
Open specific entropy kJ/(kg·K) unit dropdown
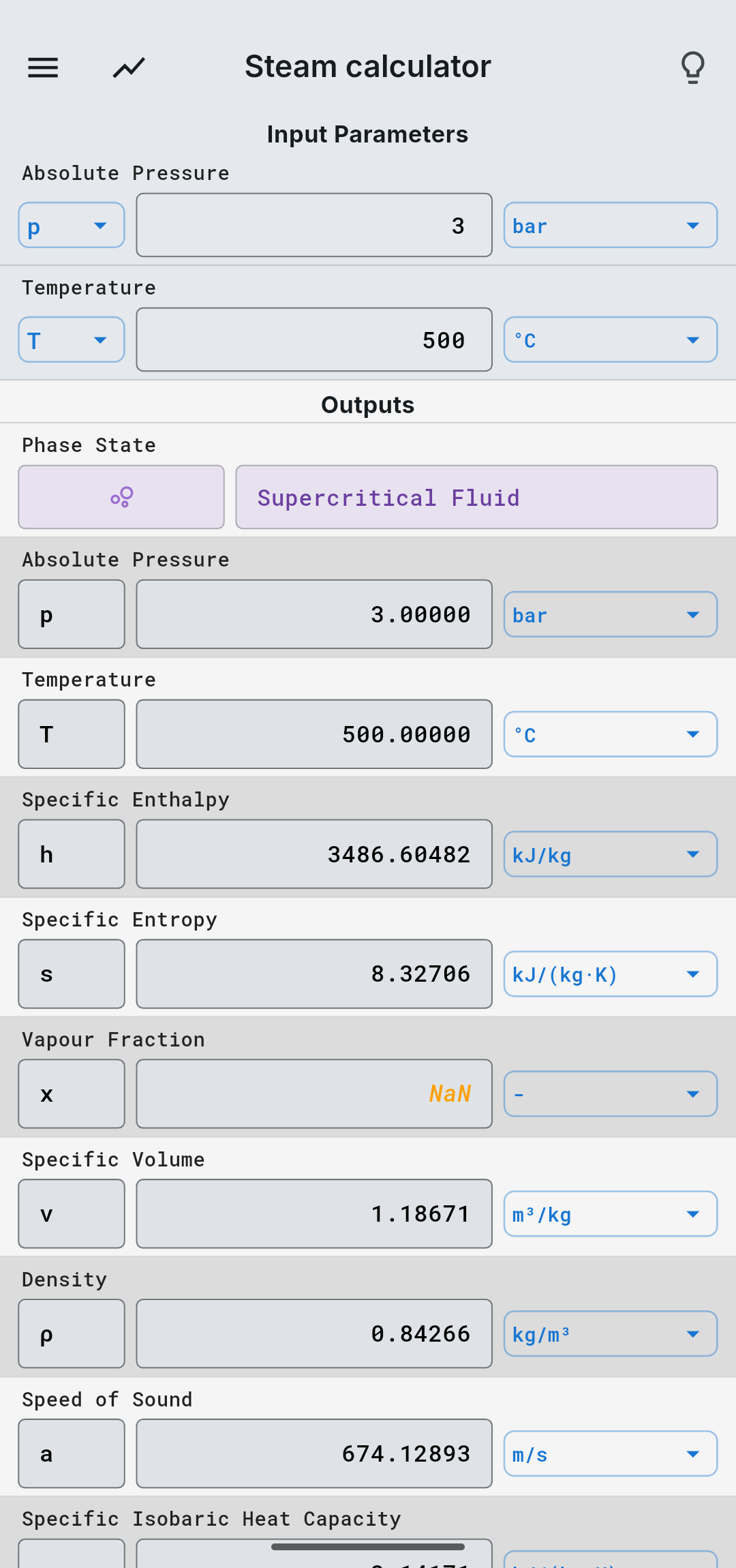click(x=611, y=974)
